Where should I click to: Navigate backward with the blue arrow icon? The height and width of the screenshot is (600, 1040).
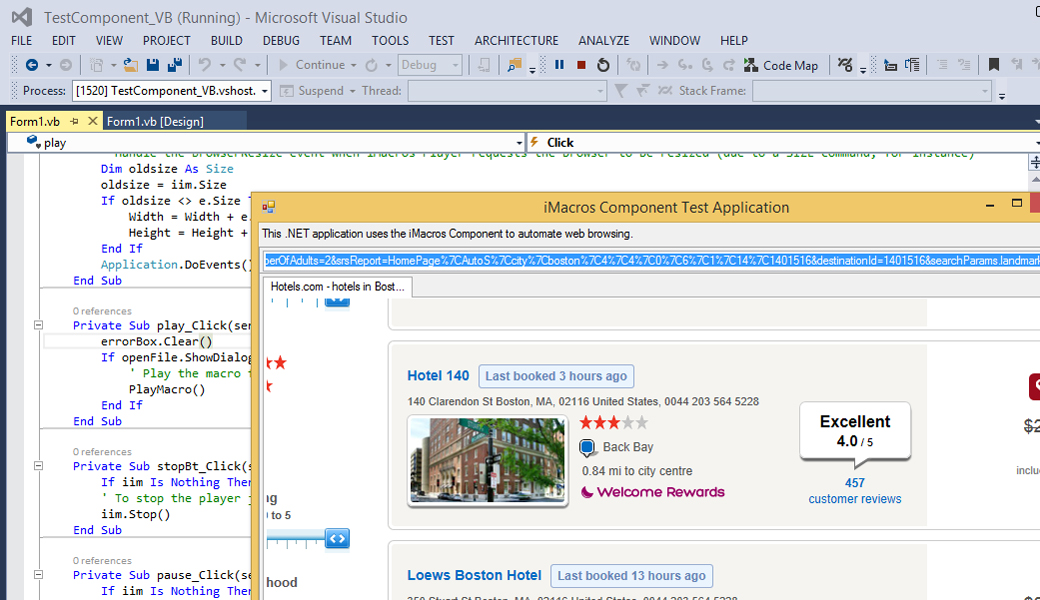pos(31,65)
